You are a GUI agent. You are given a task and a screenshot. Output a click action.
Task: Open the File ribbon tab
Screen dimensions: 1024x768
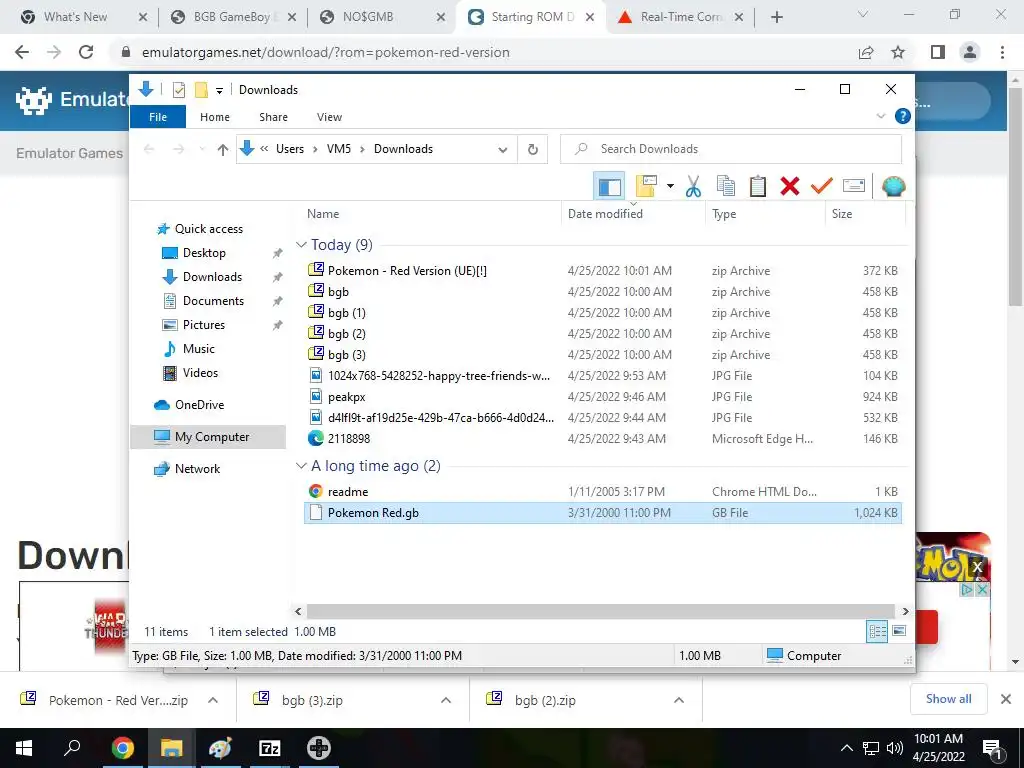(x=158, y=117)
